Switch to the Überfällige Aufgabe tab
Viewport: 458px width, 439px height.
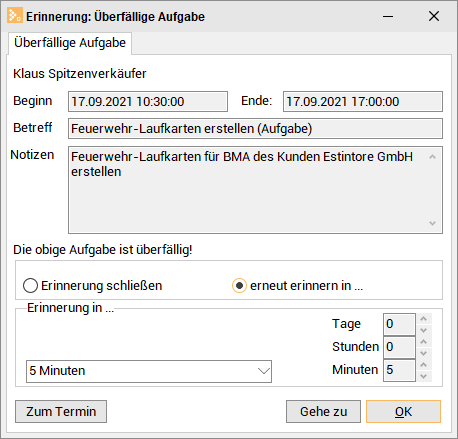pos(70,43)
